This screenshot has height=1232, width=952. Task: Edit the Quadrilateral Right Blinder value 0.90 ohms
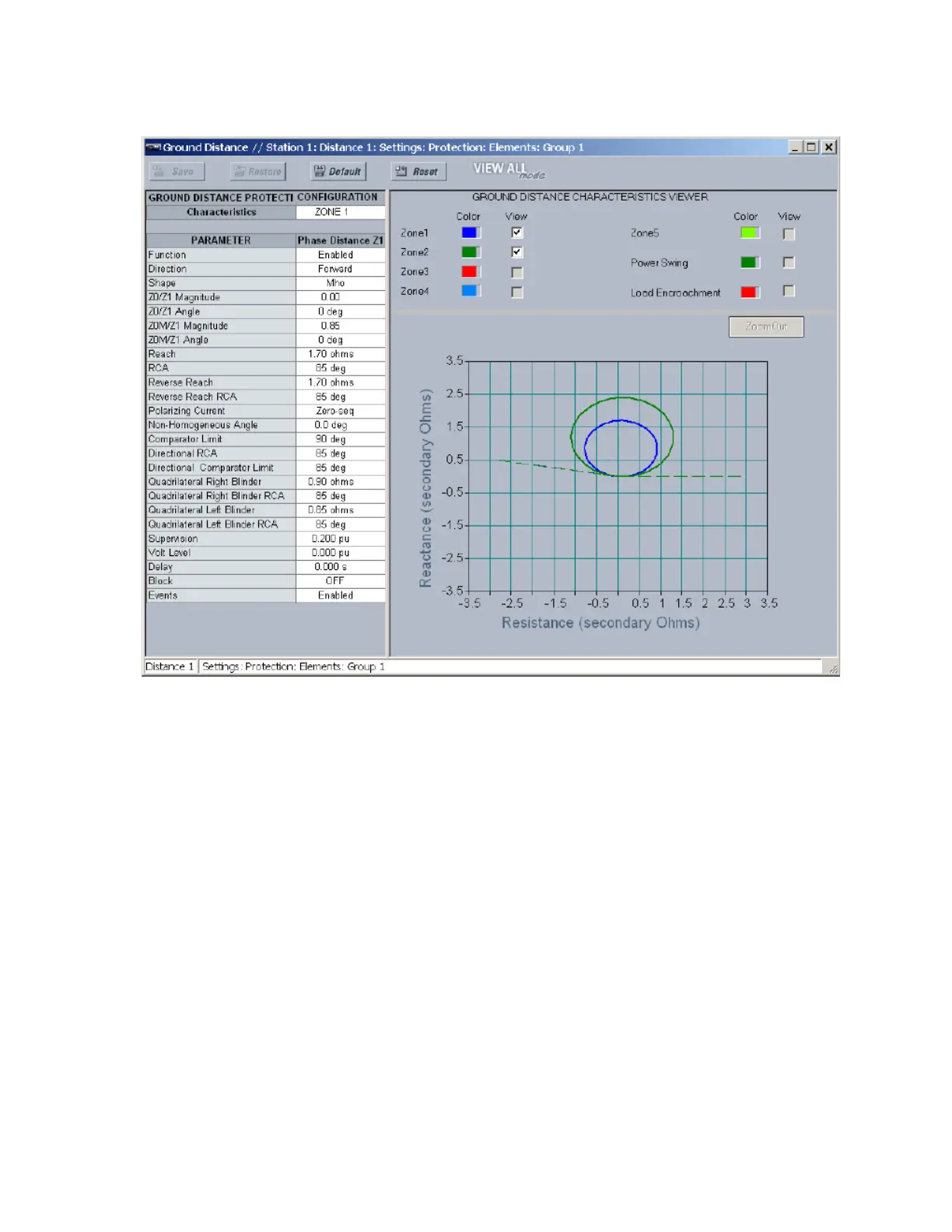(x=341, y=481)
